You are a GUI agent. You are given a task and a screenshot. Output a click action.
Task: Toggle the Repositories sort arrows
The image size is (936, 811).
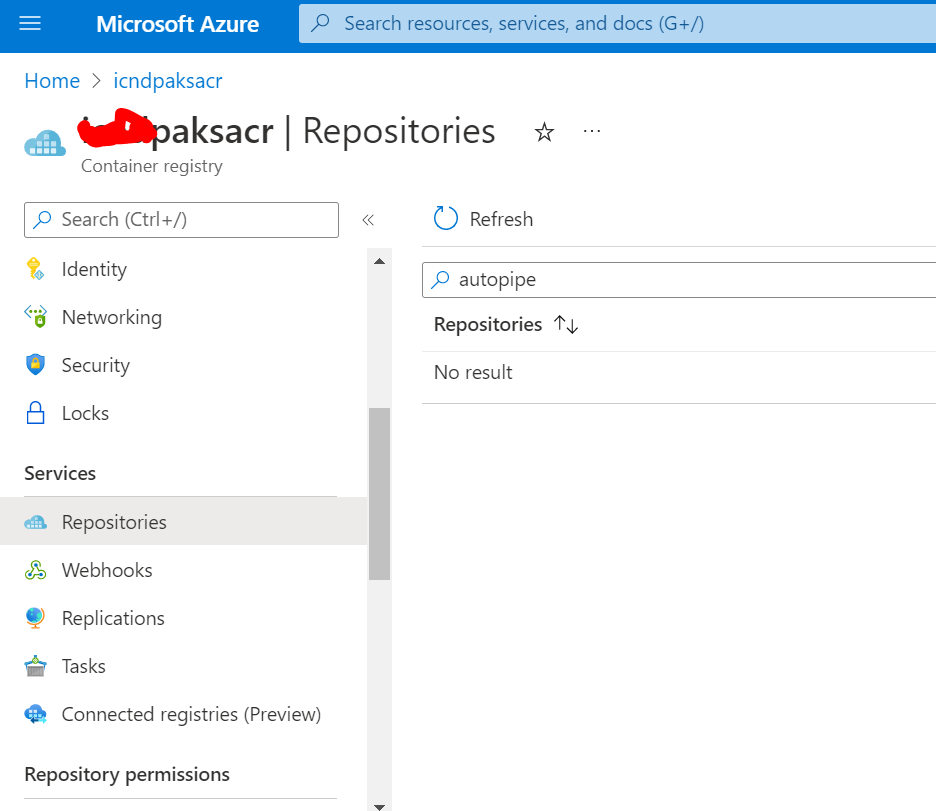565,325
